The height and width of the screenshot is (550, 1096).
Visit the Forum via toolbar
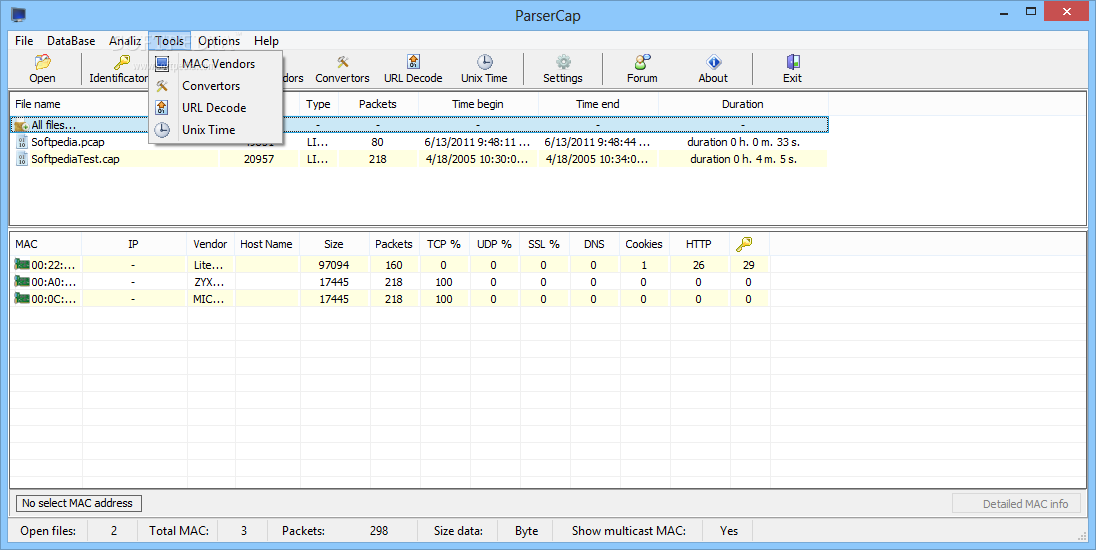(642, 68)
